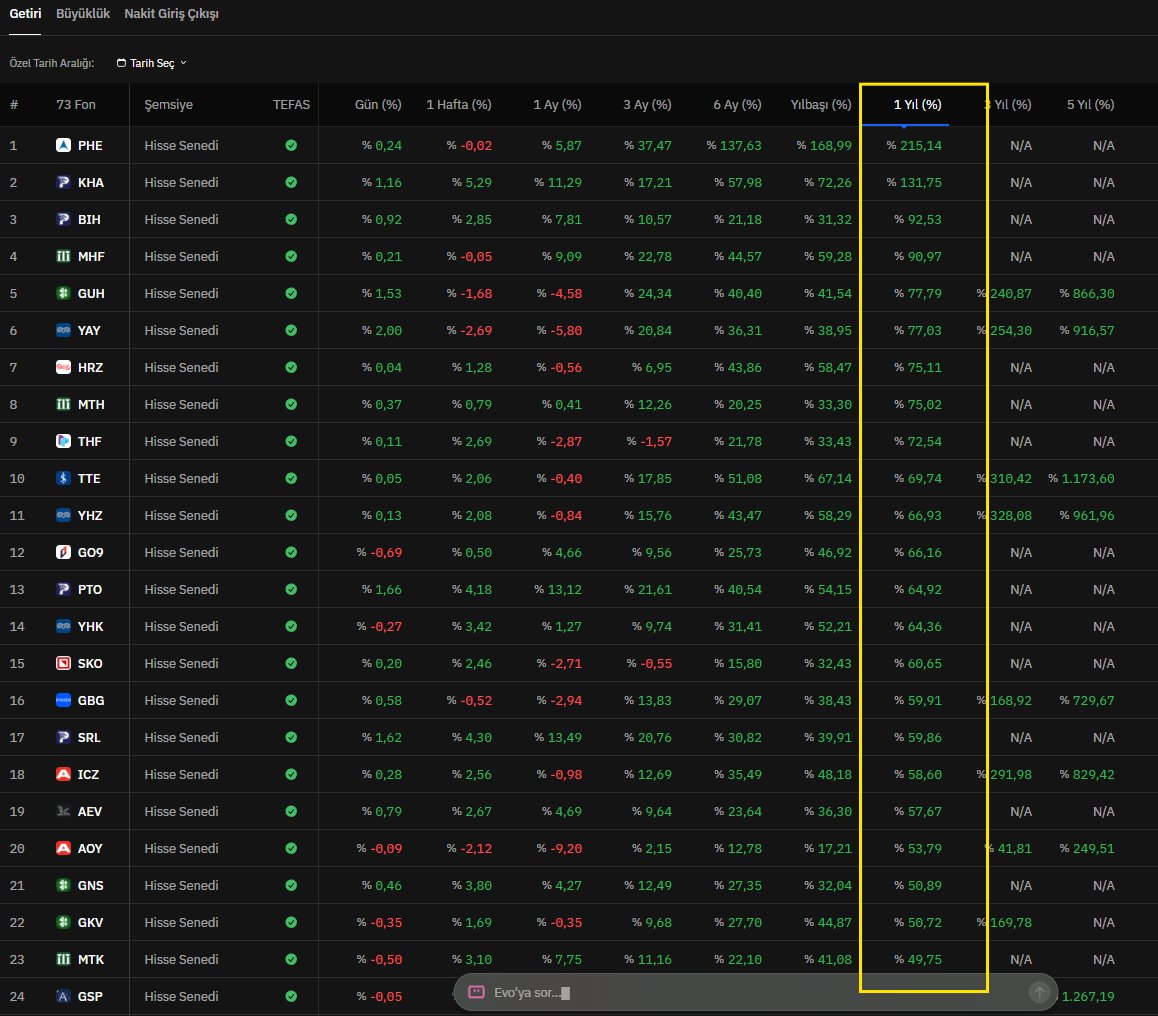Click the MHF fund logo icon
1158x1016 pixels.
point(64,256)
